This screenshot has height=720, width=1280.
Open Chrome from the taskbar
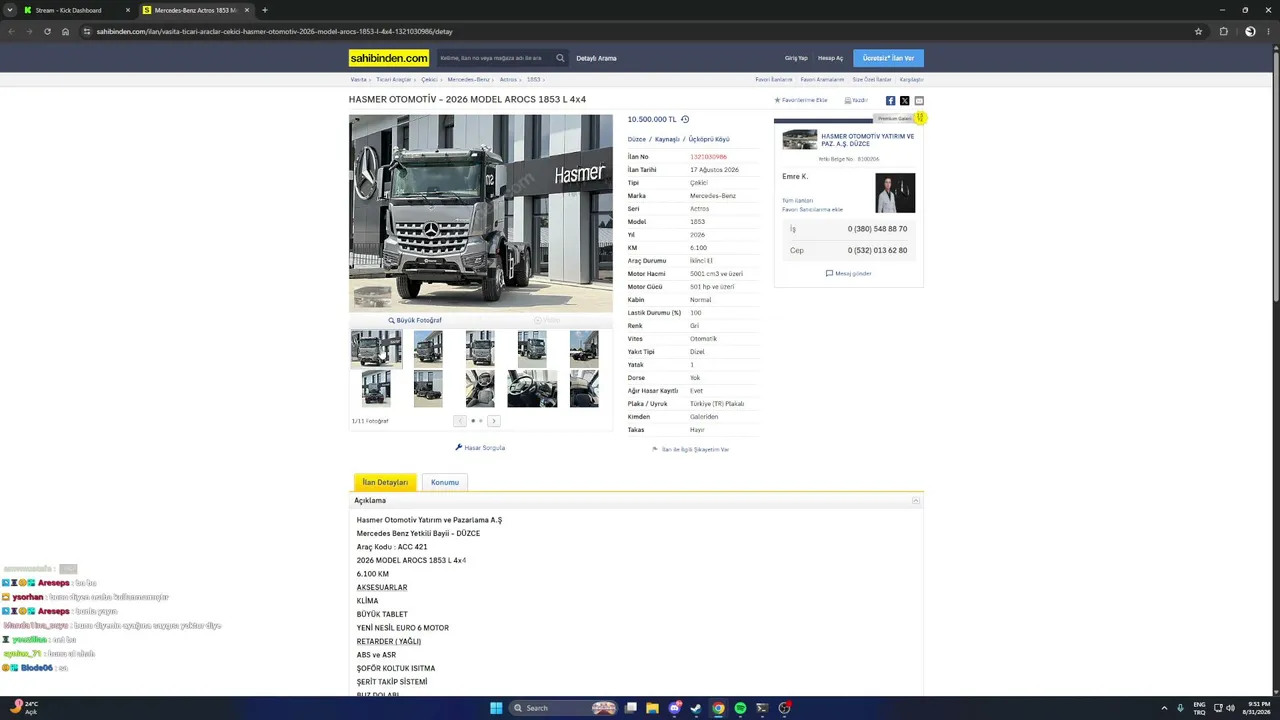click(x=718, y=708)
